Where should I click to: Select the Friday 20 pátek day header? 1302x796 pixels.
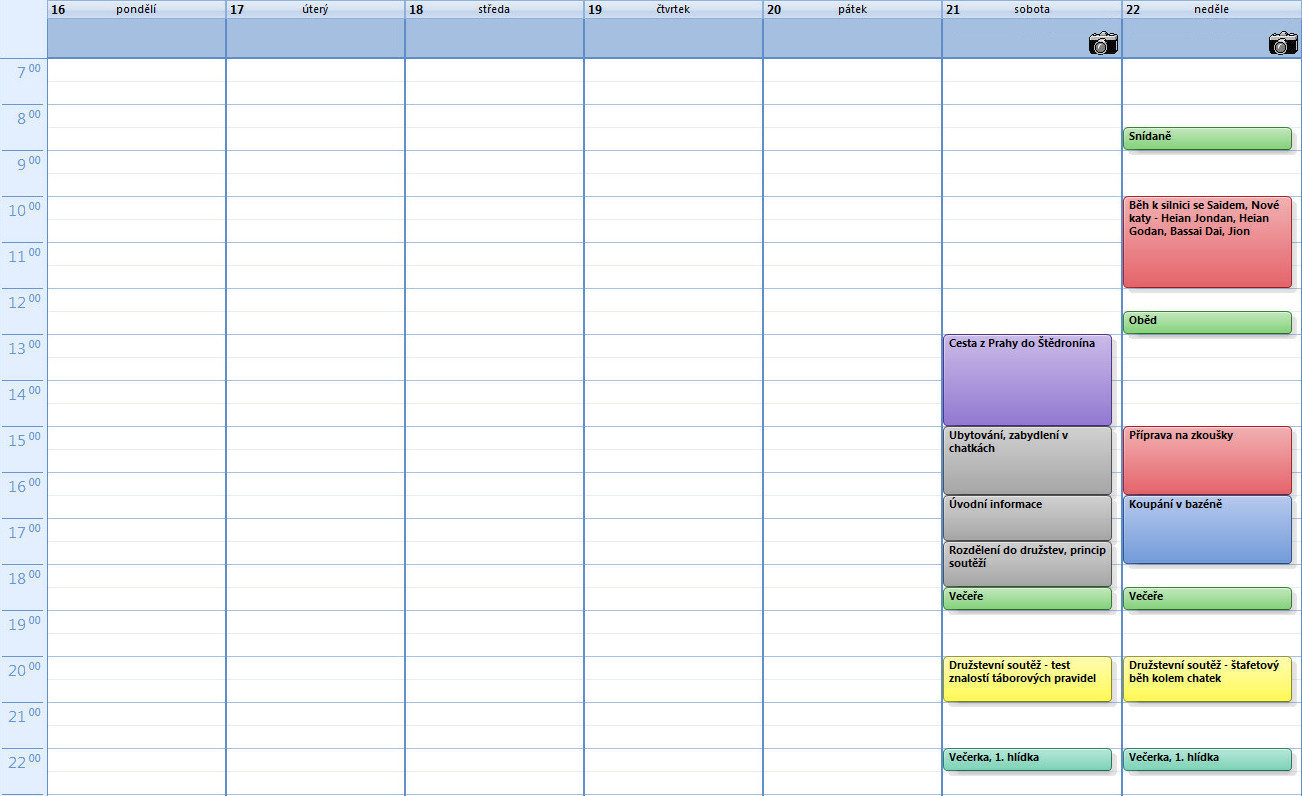852,9
